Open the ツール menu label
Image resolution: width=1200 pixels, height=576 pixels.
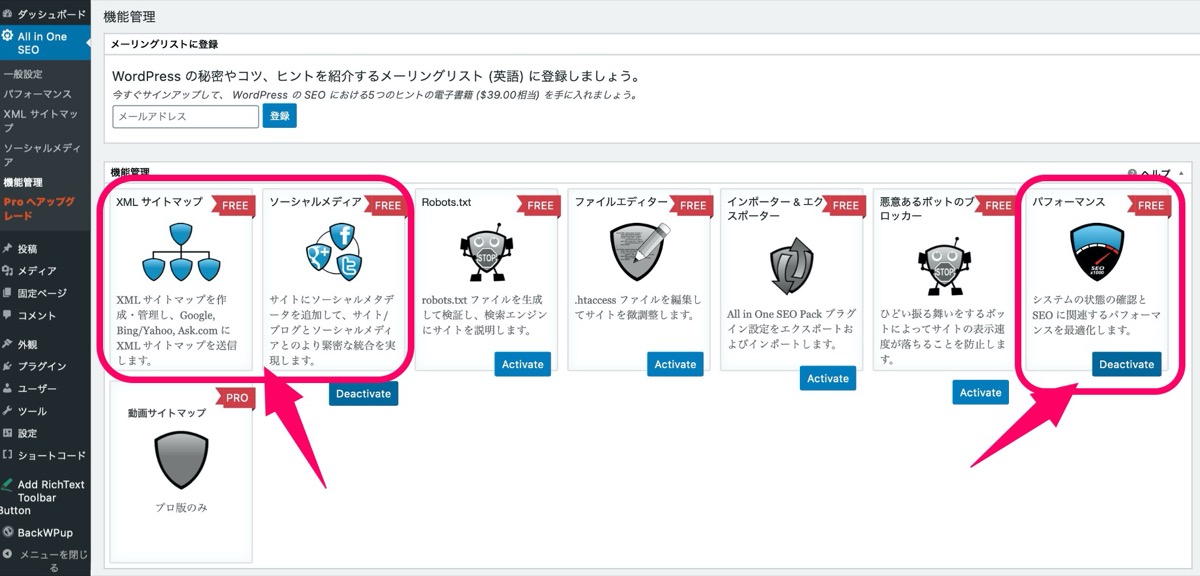(32, 411)
